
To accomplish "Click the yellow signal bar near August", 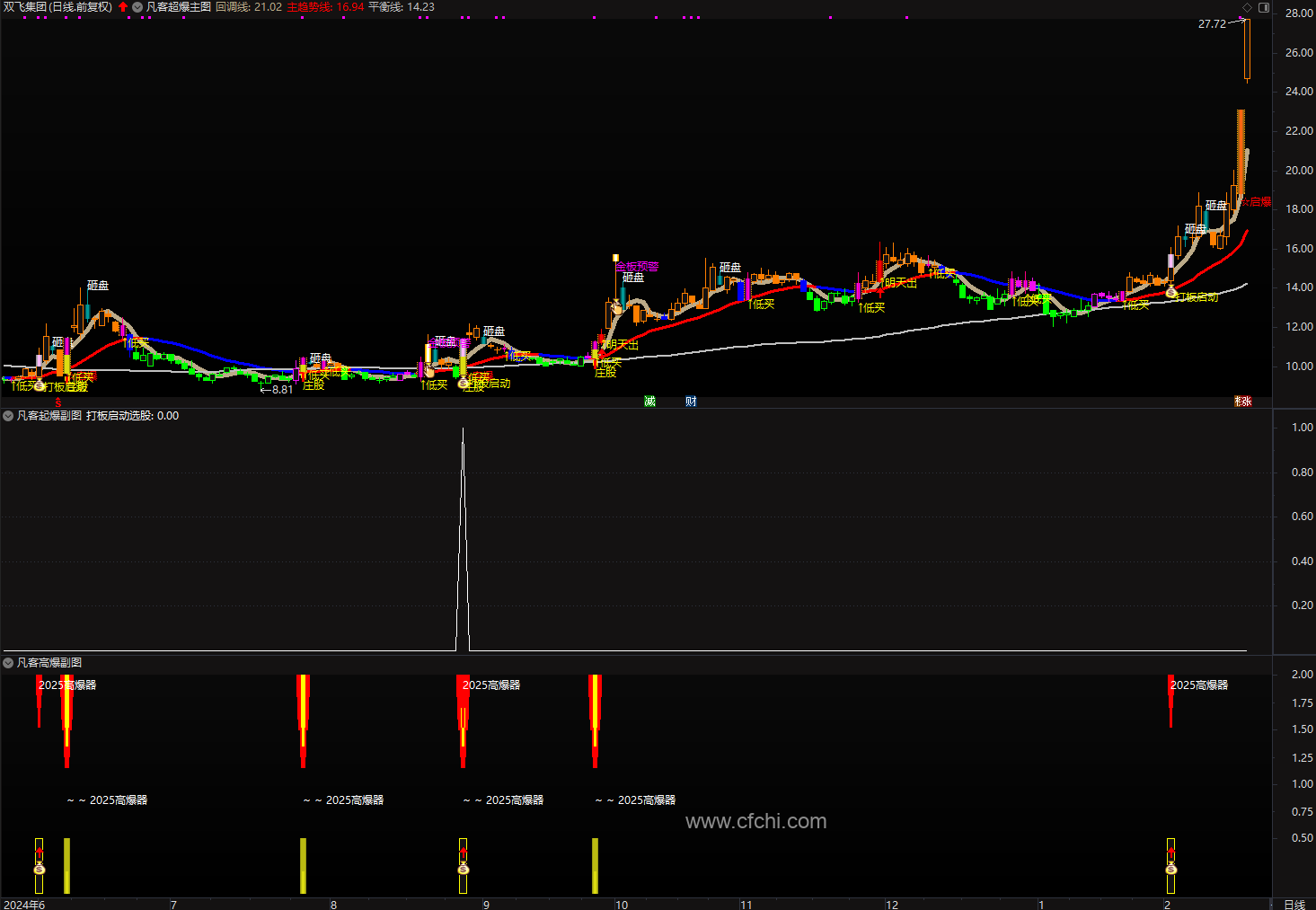I will pos(303,866).
